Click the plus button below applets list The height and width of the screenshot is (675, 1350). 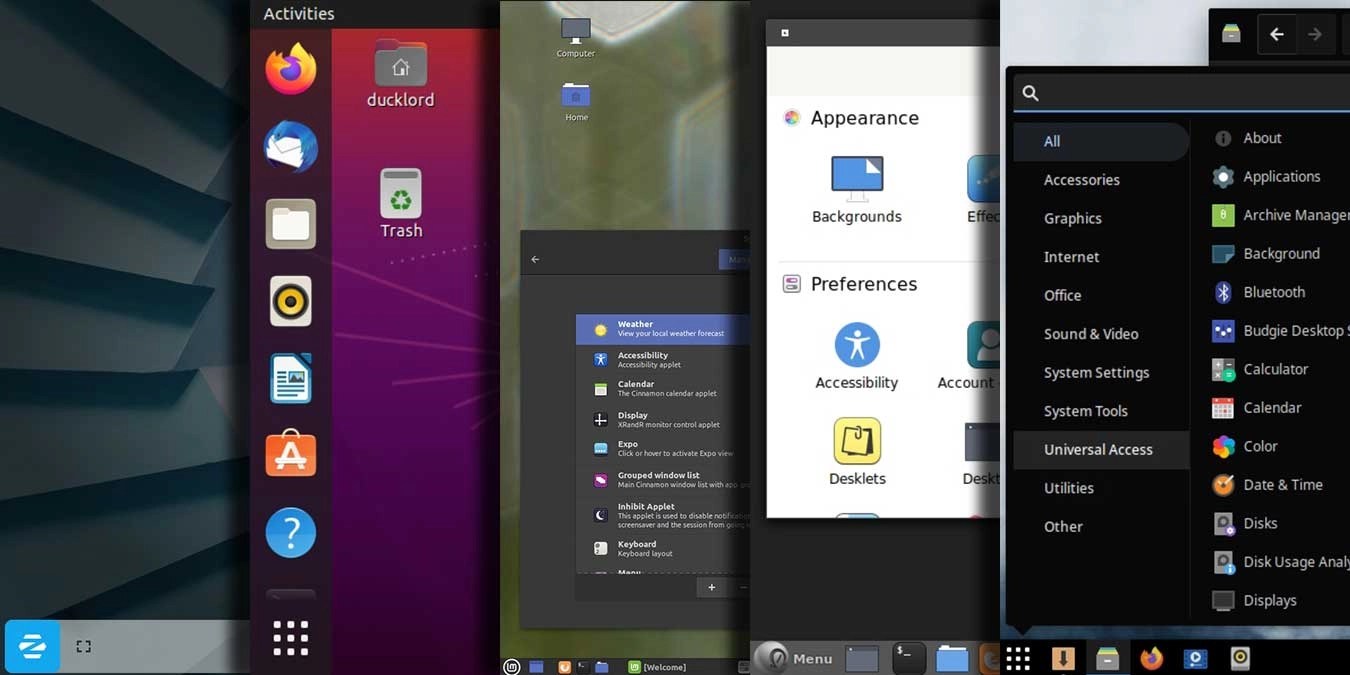pos(711,587)
